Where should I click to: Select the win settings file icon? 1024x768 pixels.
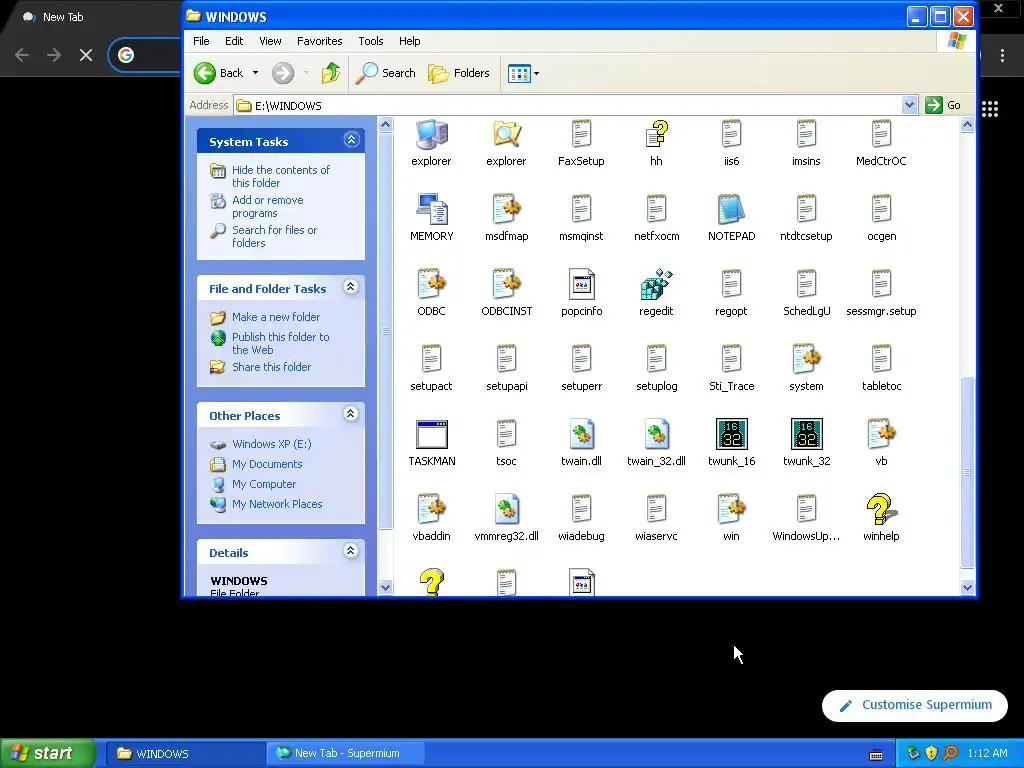(731, 509)
